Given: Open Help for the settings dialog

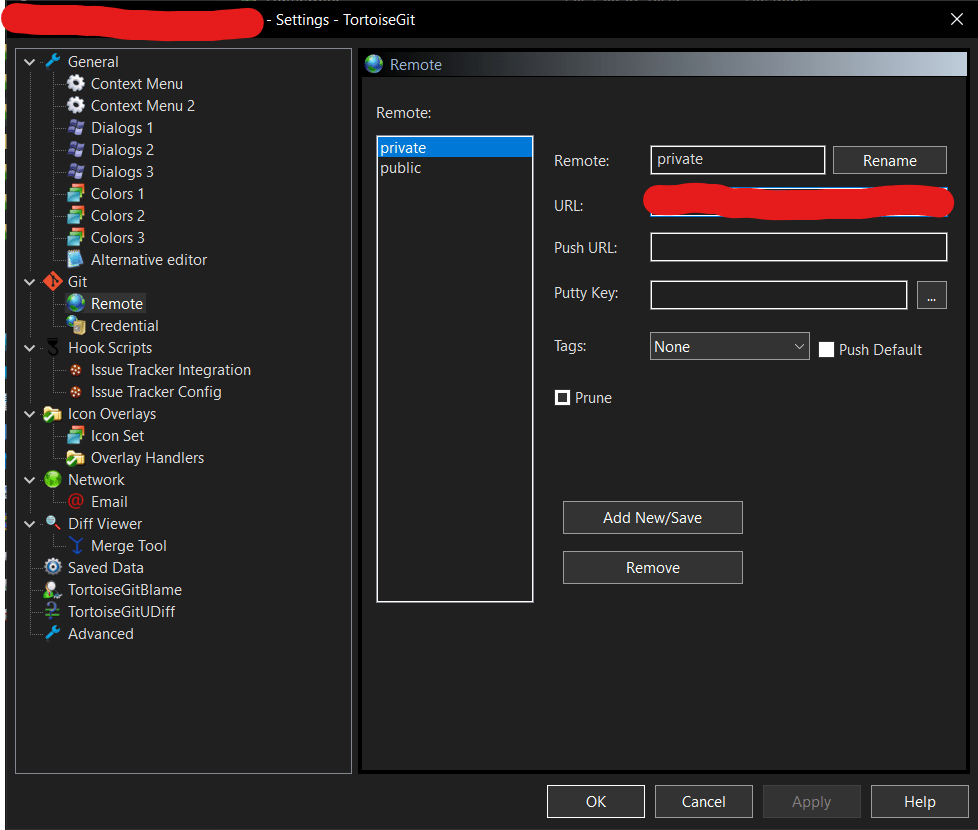Looking at the screenshot, I should [x=919, y=801].
